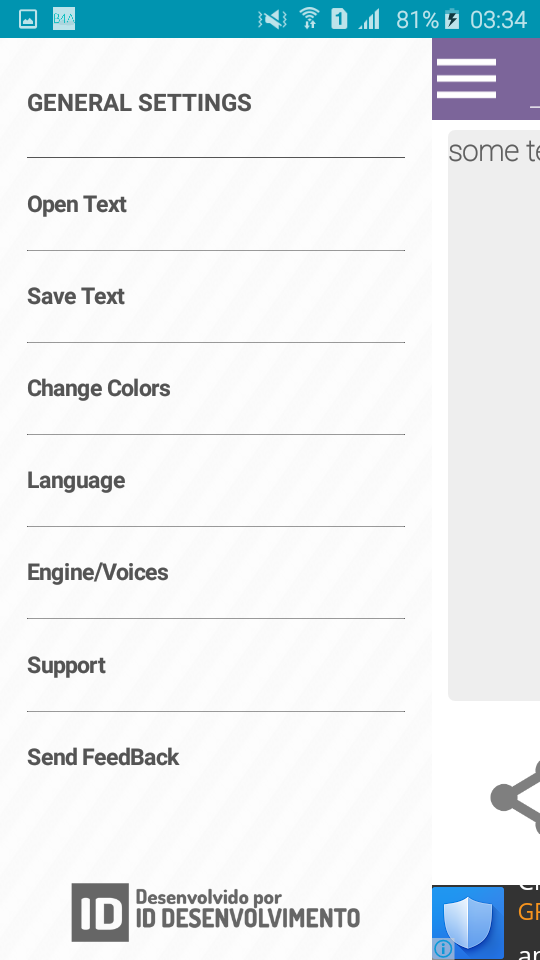540x960 pixels.
Task: Select Send FeedBack
Action: pyautogui.click(x=216, y=757)
